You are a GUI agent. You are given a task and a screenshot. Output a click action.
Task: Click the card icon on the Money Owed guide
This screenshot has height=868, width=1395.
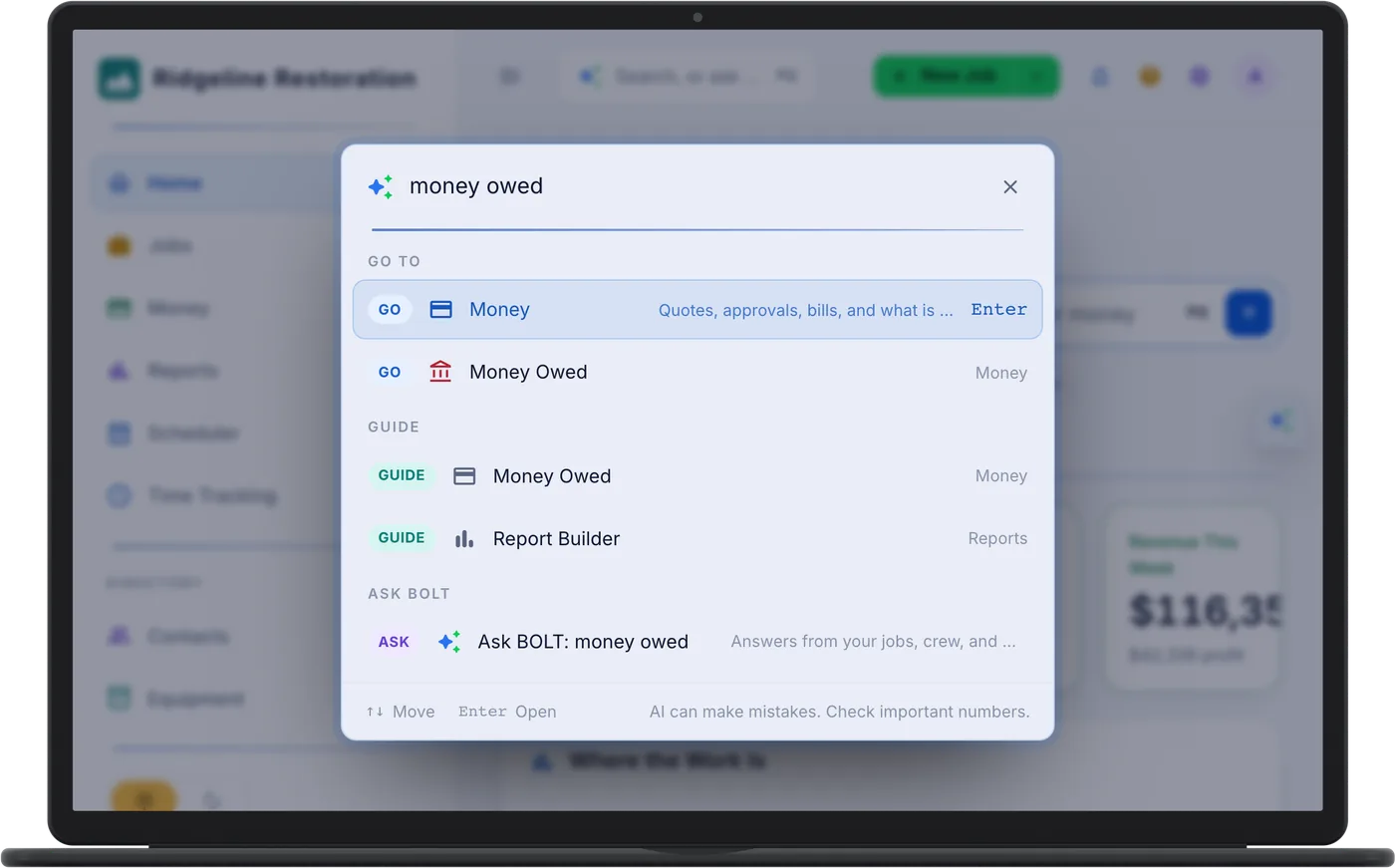464,476
